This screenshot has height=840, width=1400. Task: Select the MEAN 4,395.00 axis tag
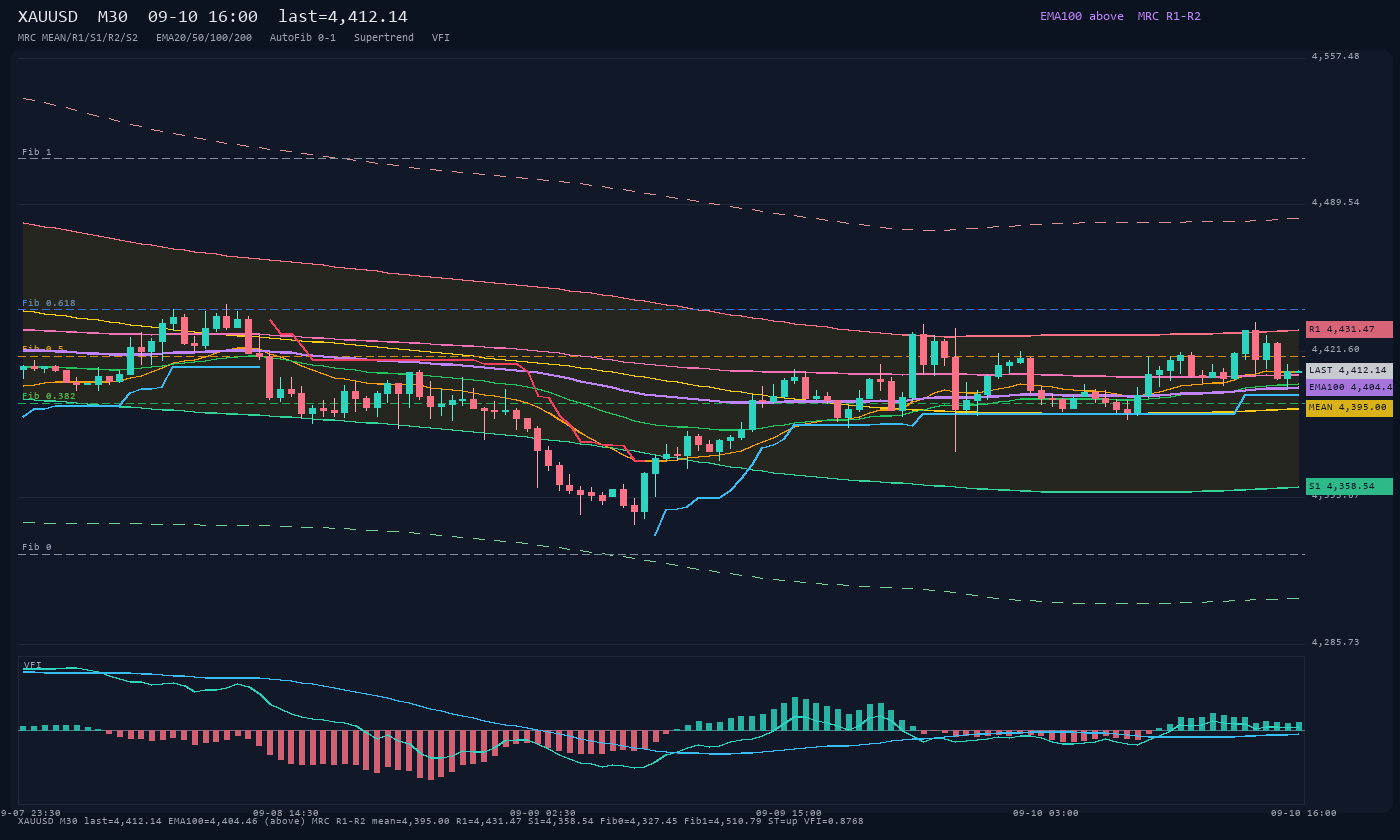point(1349,408)
